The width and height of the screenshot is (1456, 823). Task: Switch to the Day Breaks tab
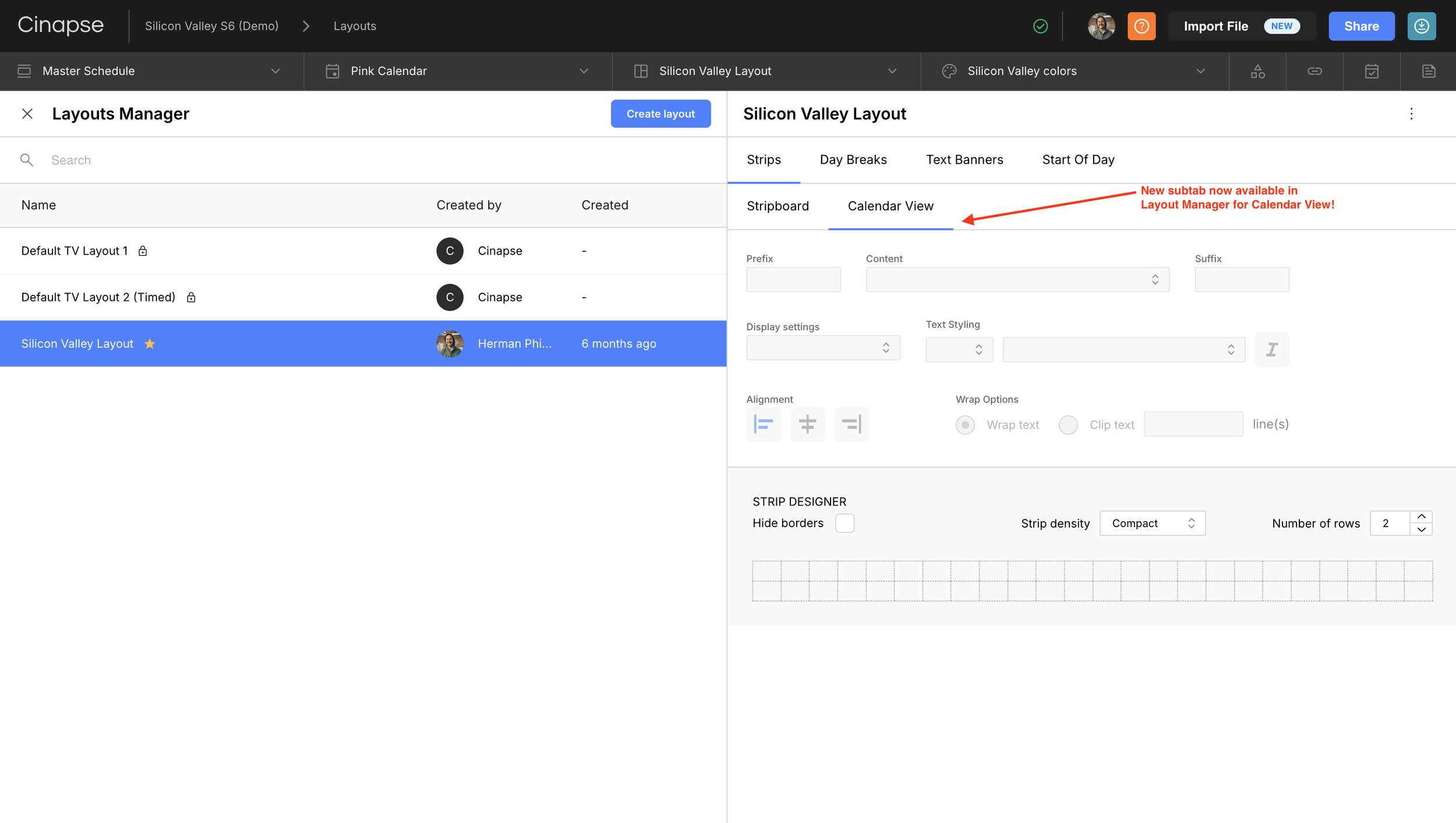(x=853, y=160)
